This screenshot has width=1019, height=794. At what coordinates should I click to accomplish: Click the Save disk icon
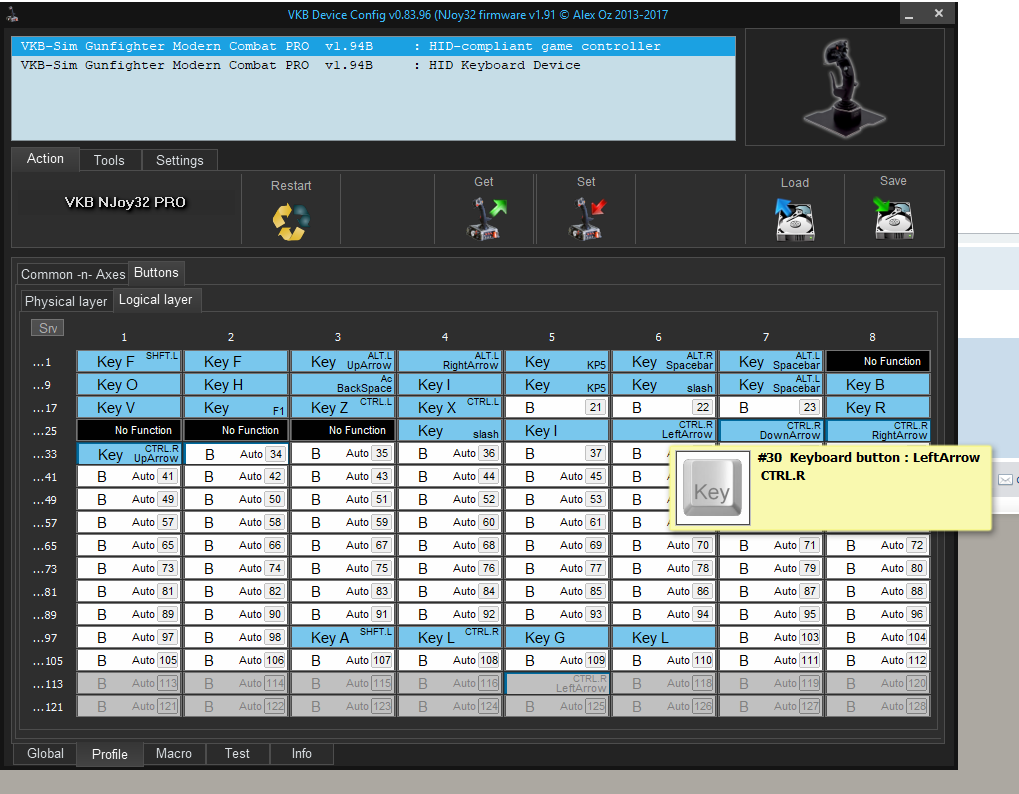pos(894,218)
